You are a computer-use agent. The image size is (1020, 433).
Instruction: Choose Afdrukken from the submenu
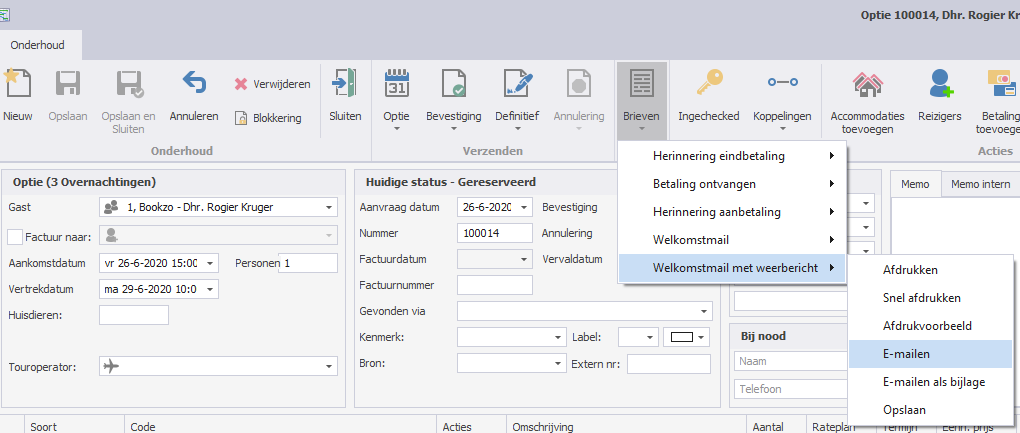click(931, 270)
